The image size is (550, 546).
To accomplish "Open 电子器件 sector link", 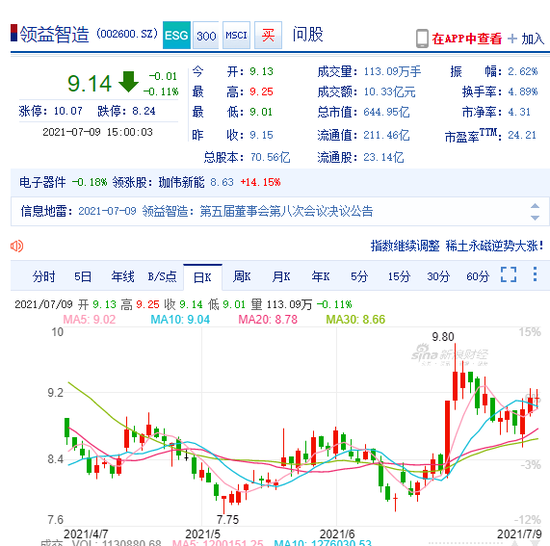I will click(x=42, y=182).
